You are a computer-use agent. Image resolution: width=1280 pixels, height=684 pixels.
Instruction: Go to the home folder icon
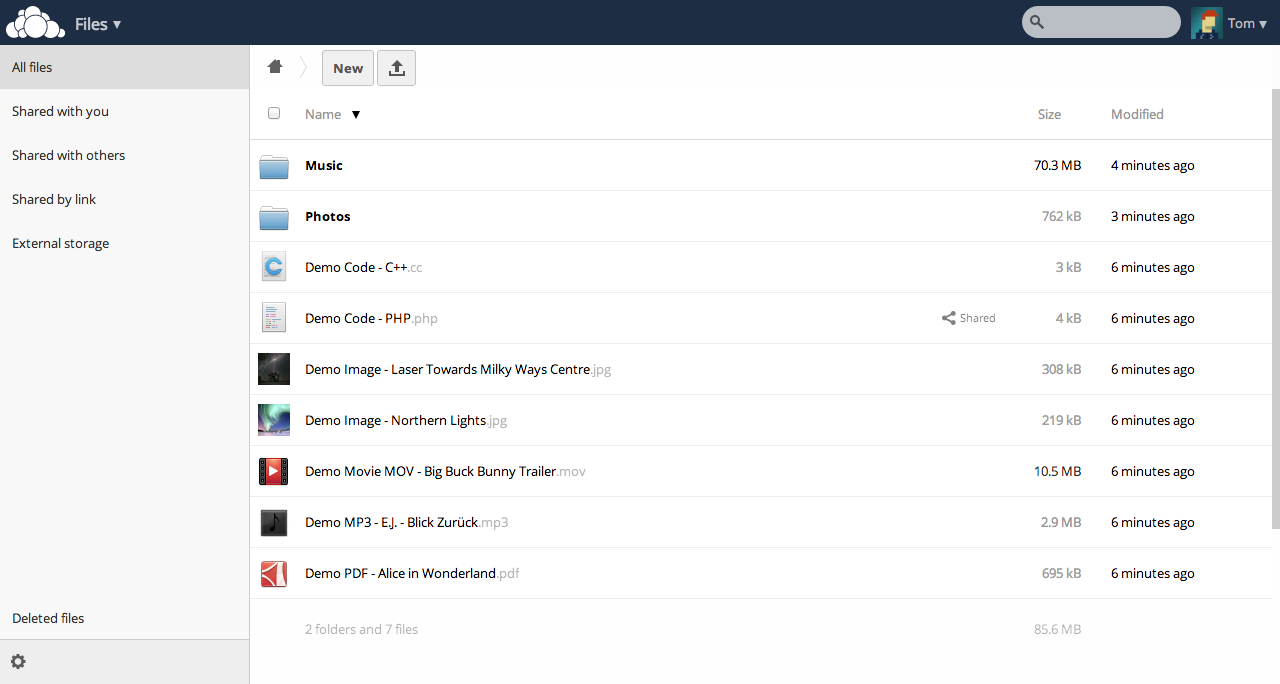coord(275,67)
